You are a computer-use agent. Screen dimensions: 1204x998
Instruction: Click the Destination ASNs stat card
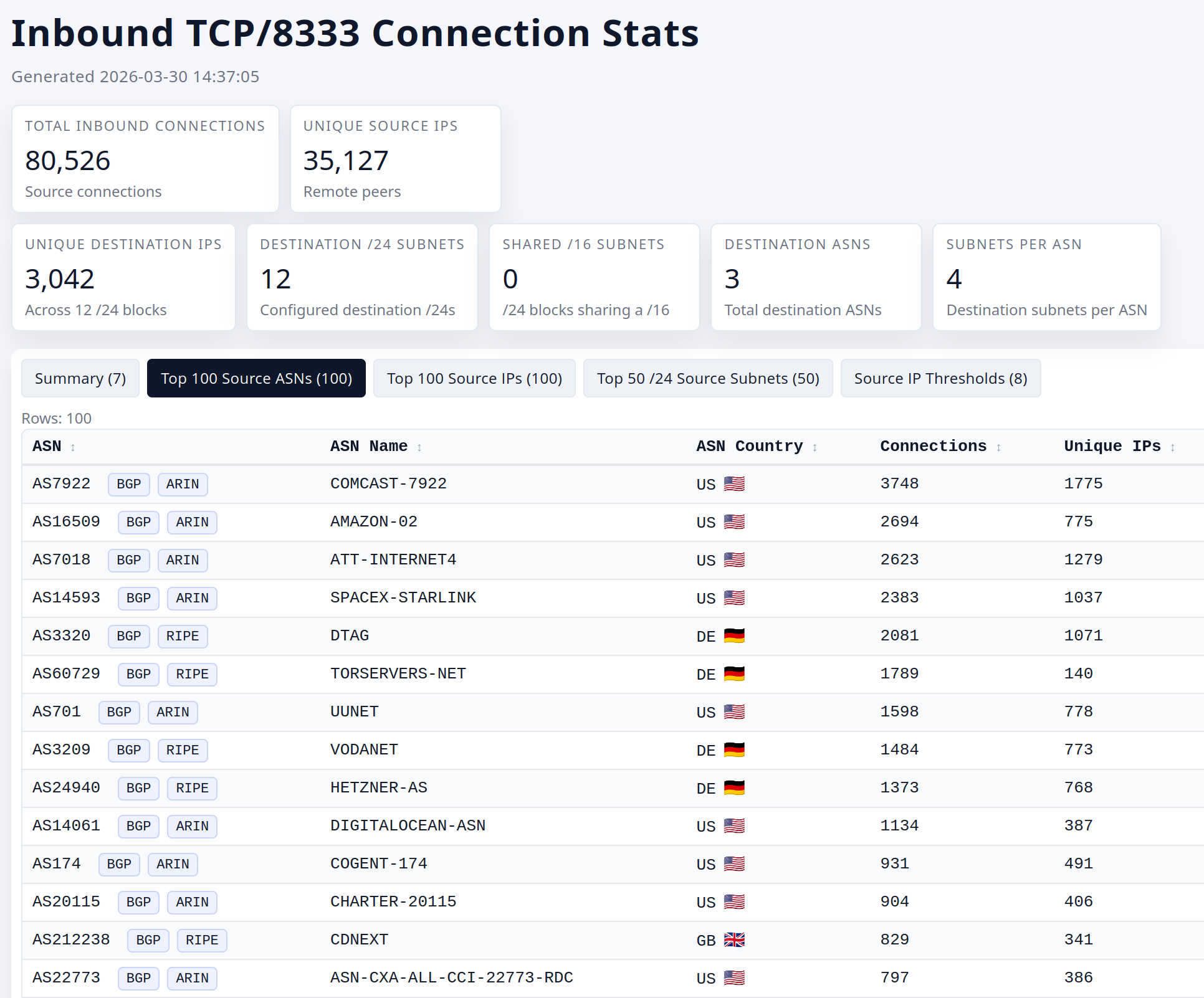(x=816, y=277)
